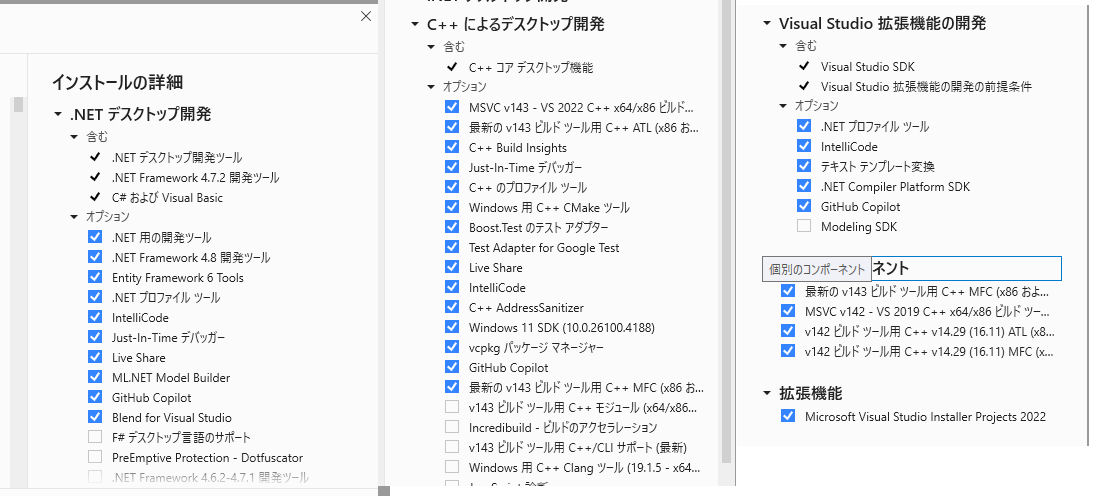The width and height of the screenshot is (1099, 496).
Task: Enable Windows 用 C++ Clang ツール checkbox
Action: tap(452, 468)
